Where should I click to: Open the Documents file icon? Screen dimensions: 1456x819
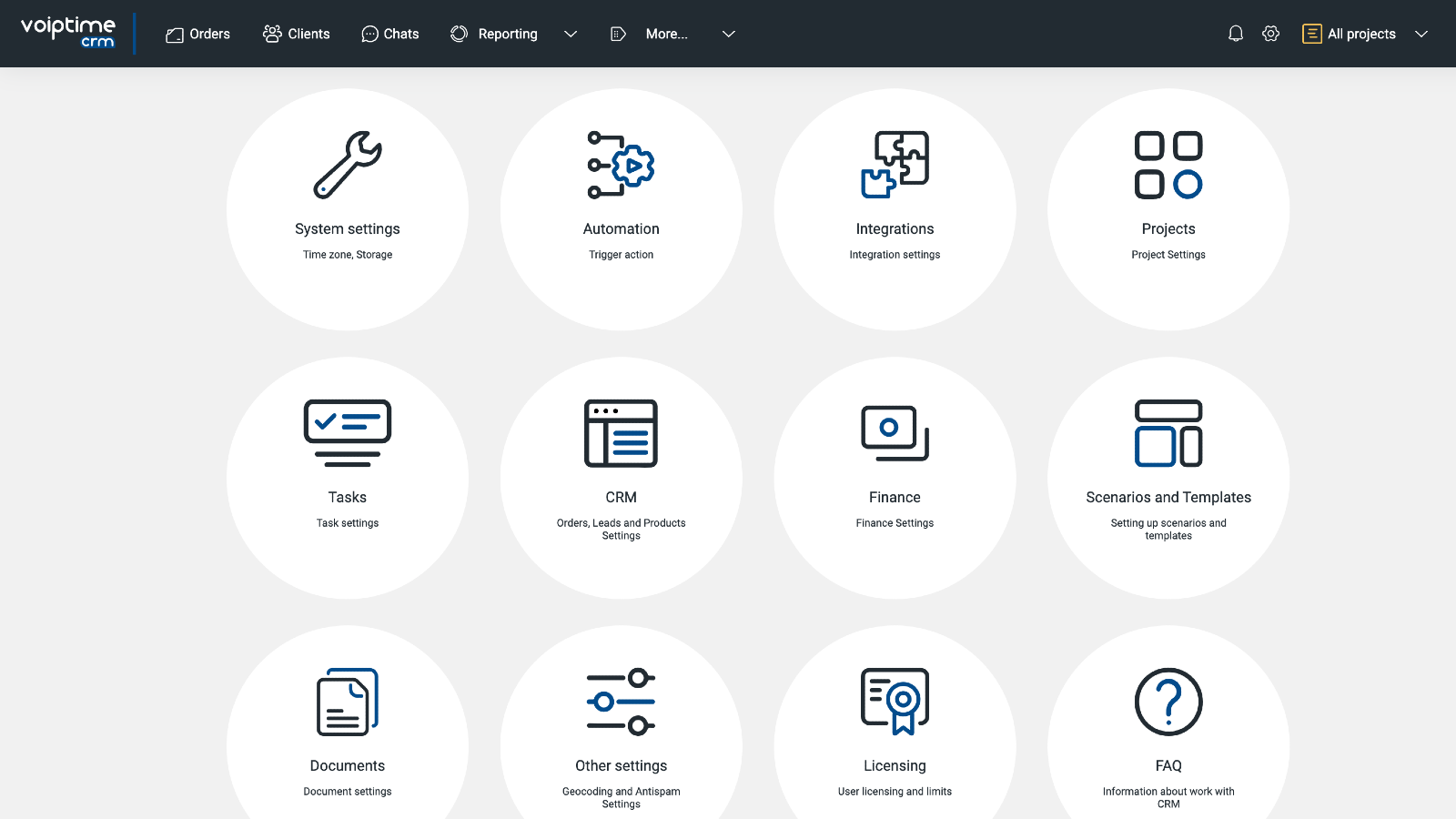[x=348, y=702]
